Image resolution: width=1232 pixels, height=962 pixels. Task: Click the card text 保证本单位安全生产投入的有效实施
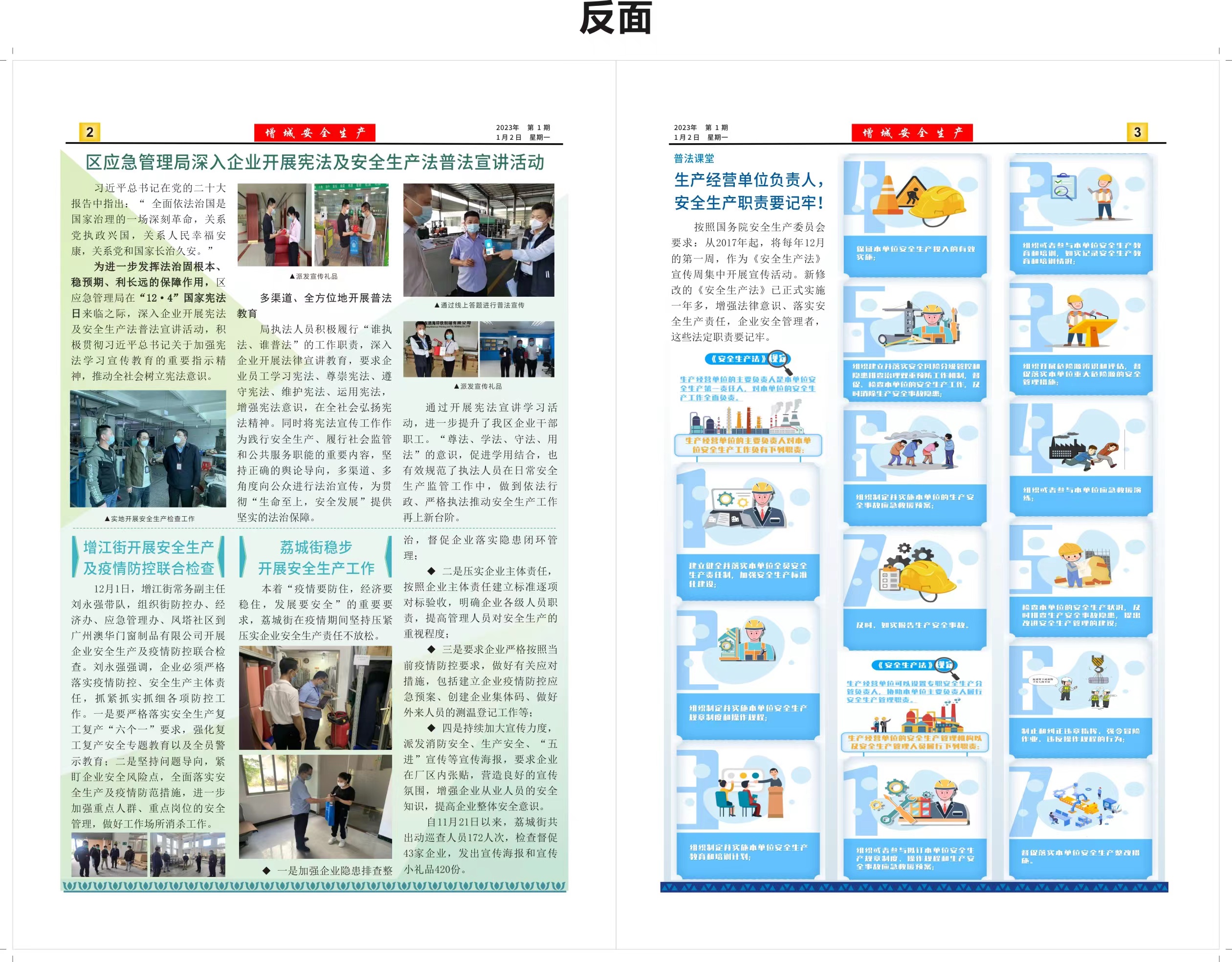[x=915, y=253]
